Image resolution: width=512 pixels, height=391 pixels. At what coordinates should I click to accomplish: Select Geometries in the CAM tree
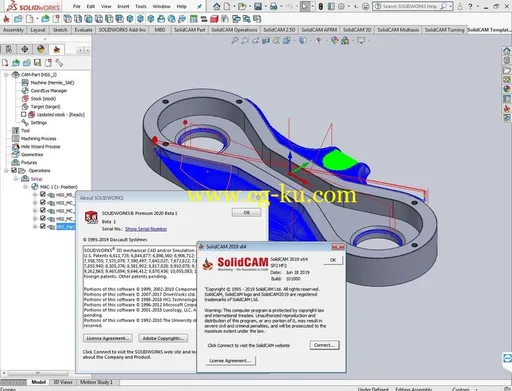[32, 155]
